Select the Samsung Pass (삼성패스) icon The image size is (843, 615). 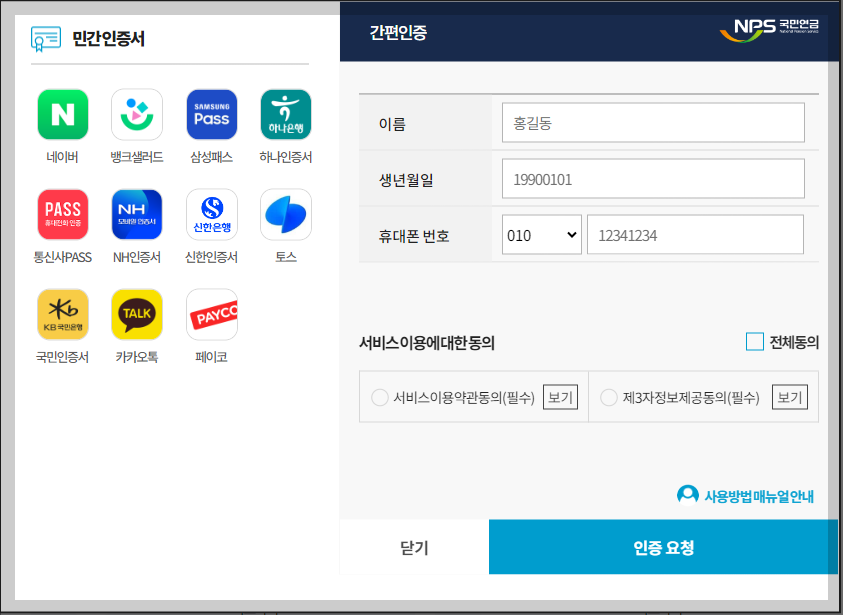coord(212,115)
